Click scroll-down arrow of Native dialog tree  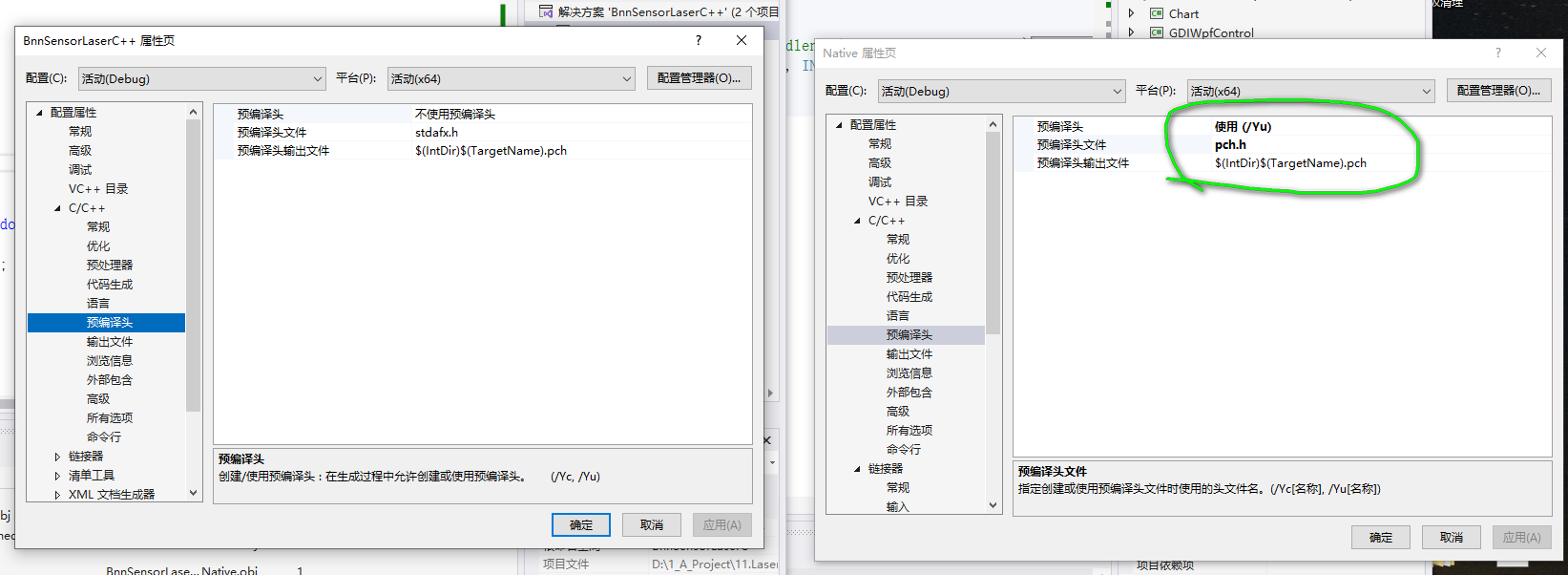[x=993, y=506]
